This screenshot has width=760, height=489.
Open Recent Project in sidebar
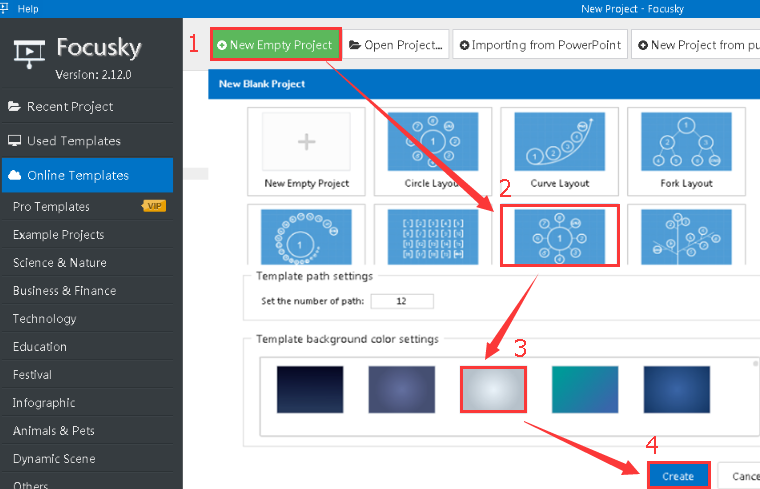pyautogui.click(x=87, y=107)
